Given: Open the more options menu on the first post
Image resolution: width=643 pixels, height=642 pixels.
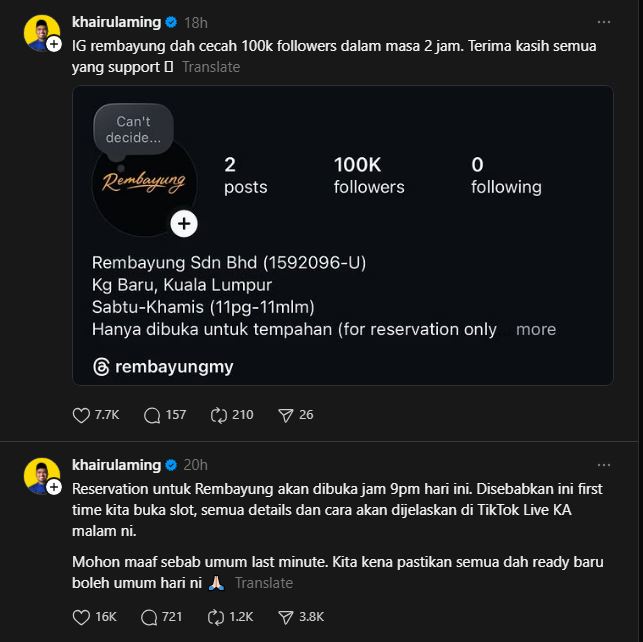Looking at the screenshot, I should pos(603,21).
